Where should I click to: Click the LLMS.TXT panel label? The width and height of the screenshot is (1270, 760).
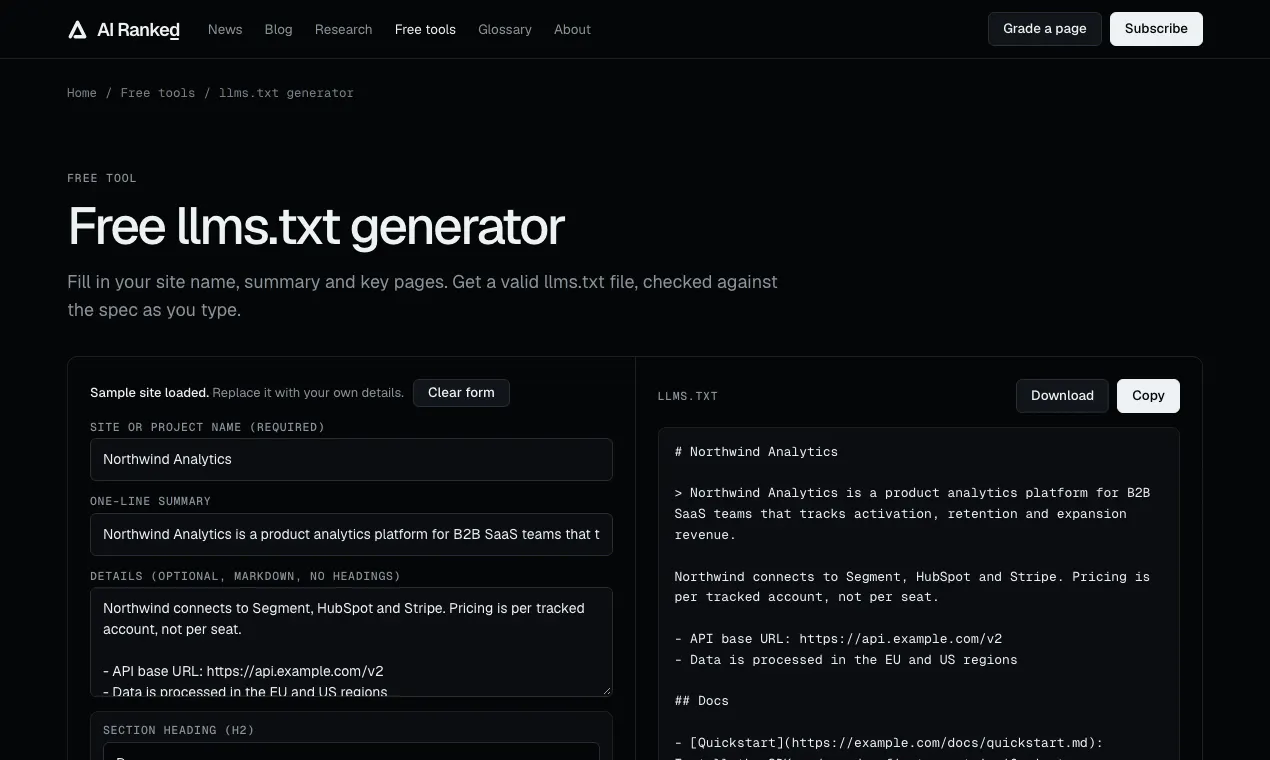click(x=688, y=396)
